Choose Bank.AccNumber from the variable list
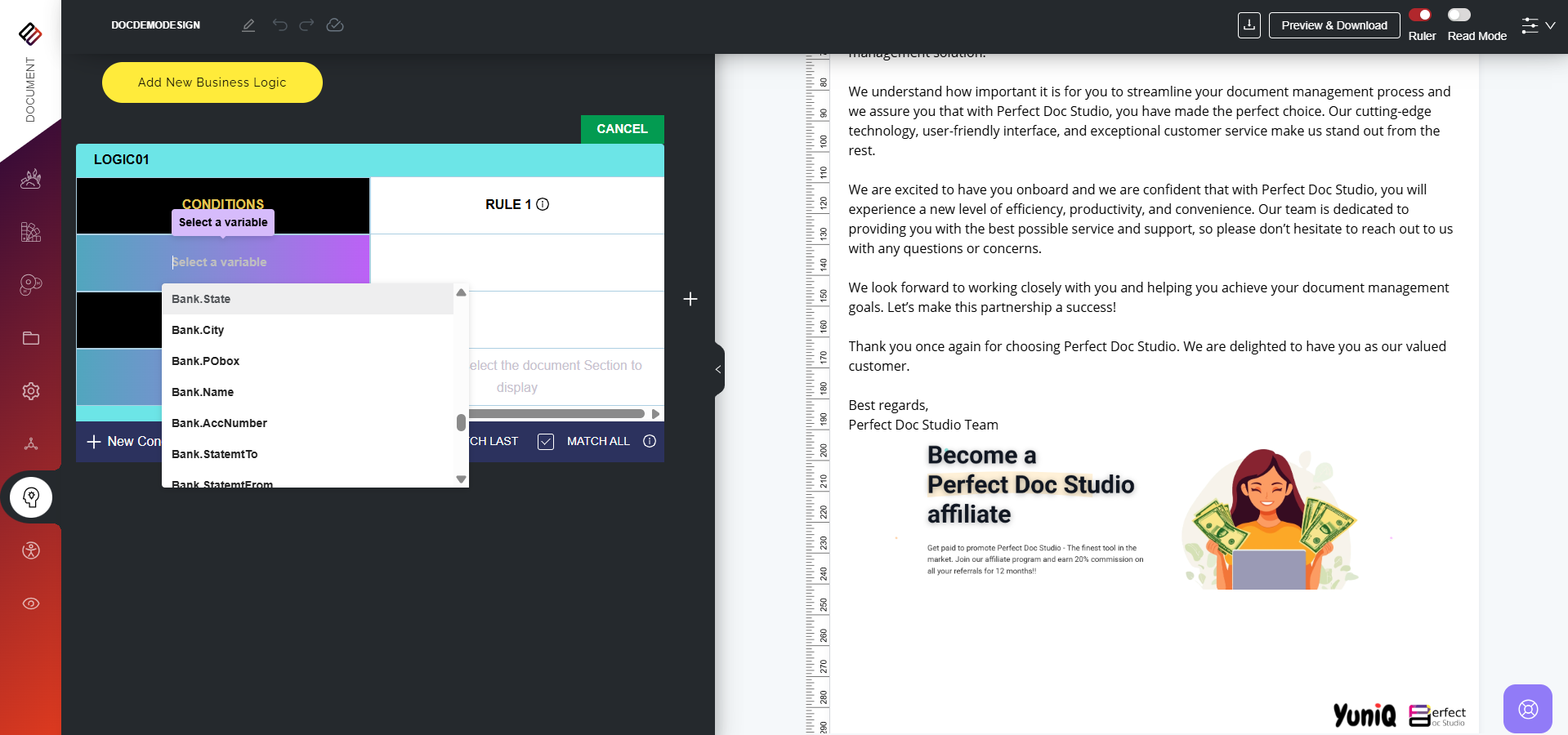Screen dimensions: 1568x735 (x=219, y=423)
